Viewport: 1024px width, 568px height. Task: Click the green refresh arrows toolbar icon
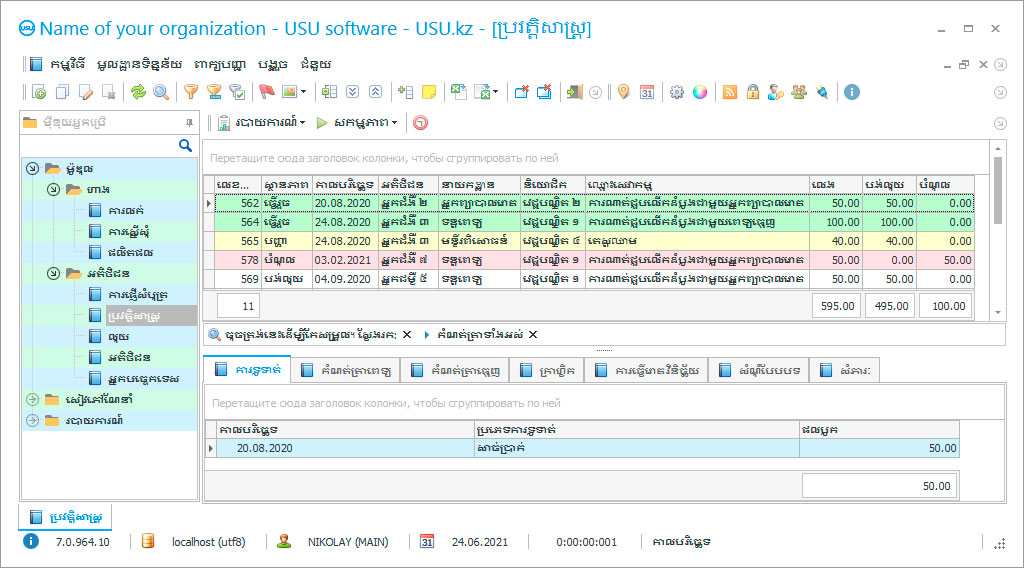(138, 92)
